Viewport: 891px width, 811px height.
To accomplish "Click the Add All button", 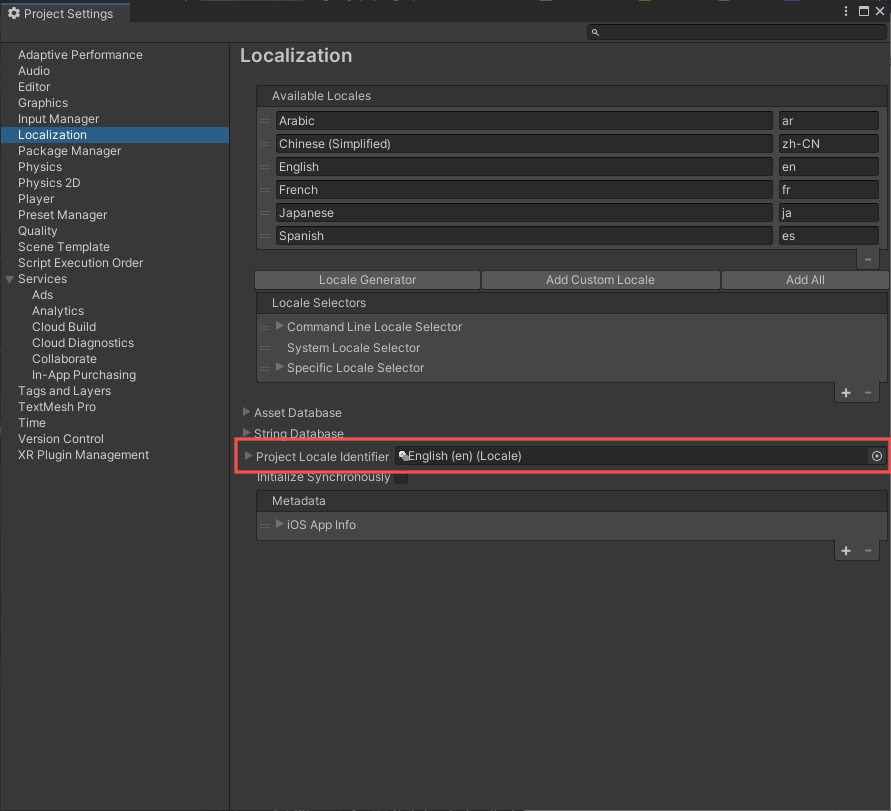I will [x=804, y=280].
